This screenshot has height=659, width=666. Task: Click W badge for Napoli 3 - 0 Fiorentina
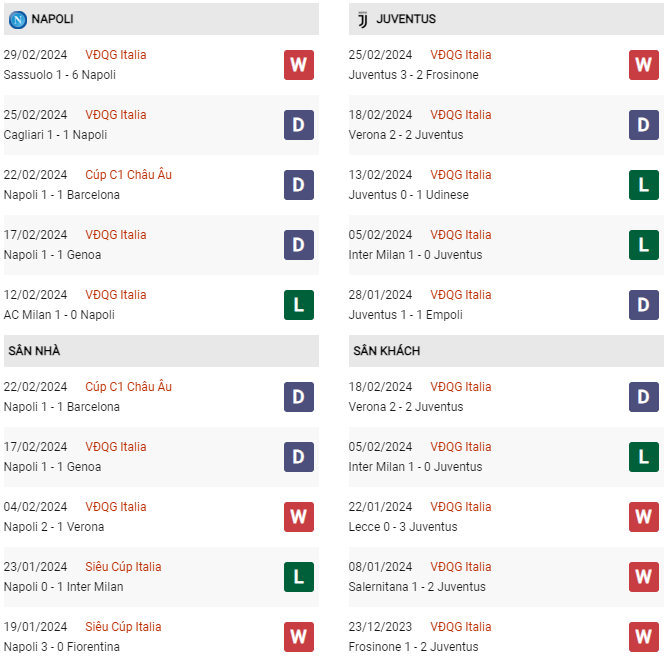click(x=299, y=637)
